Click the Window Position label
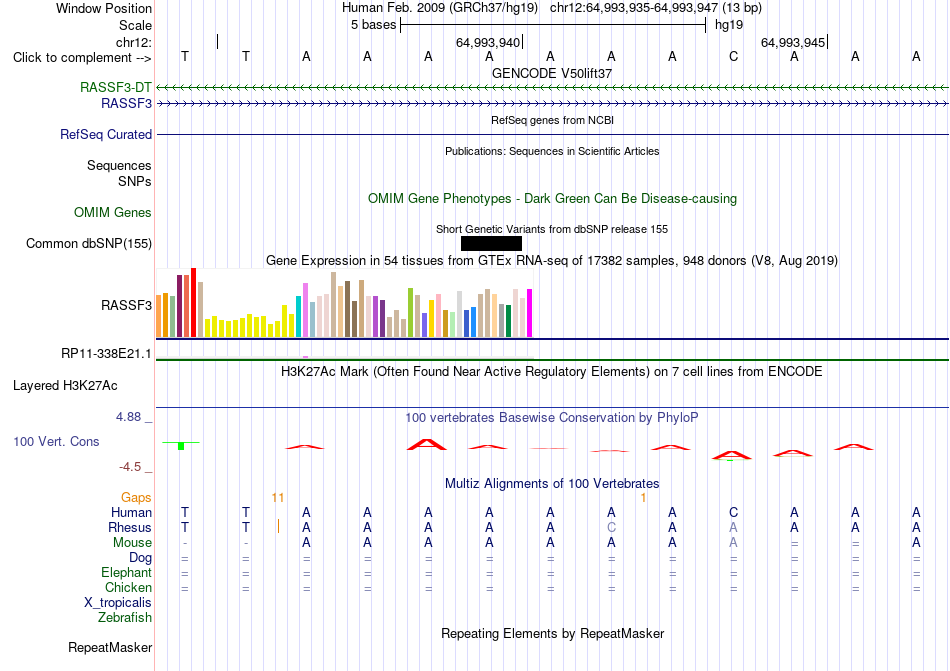This screenshot has height=671, width=950. click(x=104, y=9)
